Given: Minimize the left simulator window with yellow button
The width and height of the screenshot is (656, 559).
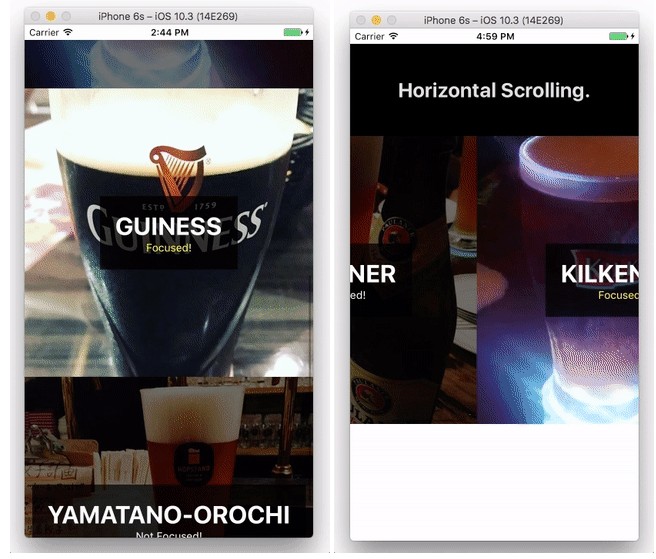Looking at the screenshot, I should click(x=51, y=16).
